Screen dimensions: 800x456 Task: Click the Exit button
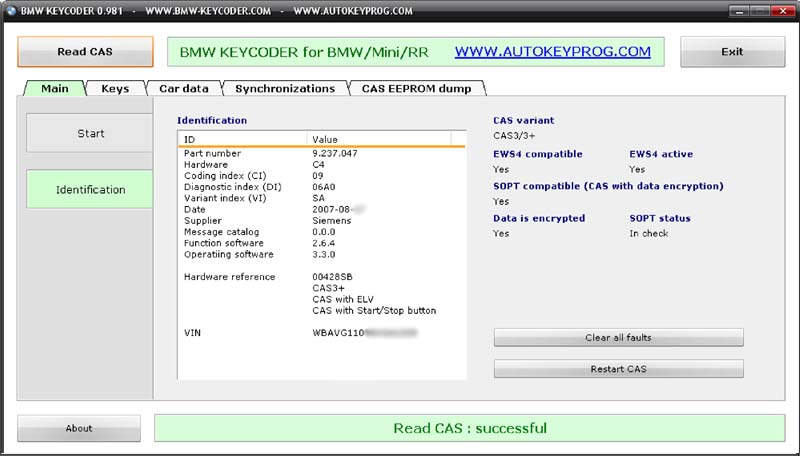[x=732, y=52]
